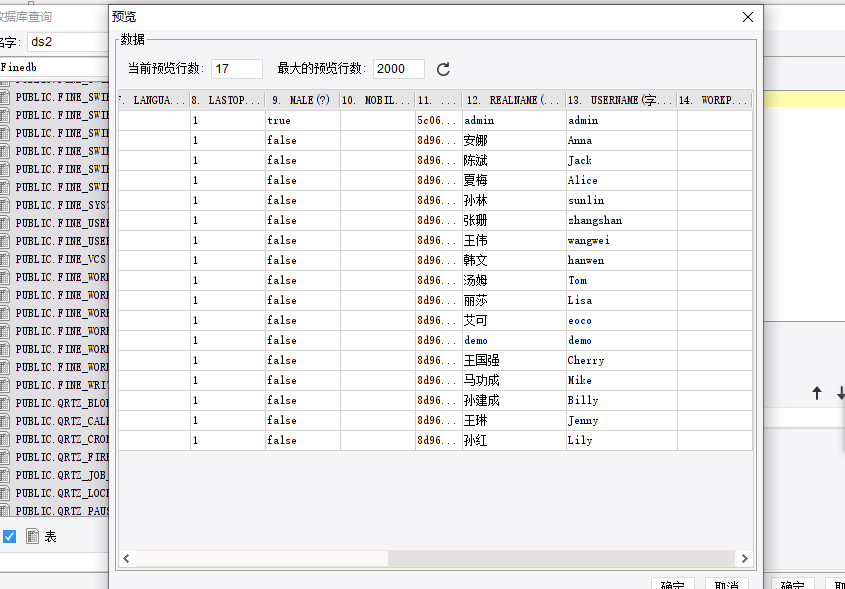The width and height of the screenshot is (845, 589).
Task: Click the REALNAME column header
Action: (x=514, y=100)
